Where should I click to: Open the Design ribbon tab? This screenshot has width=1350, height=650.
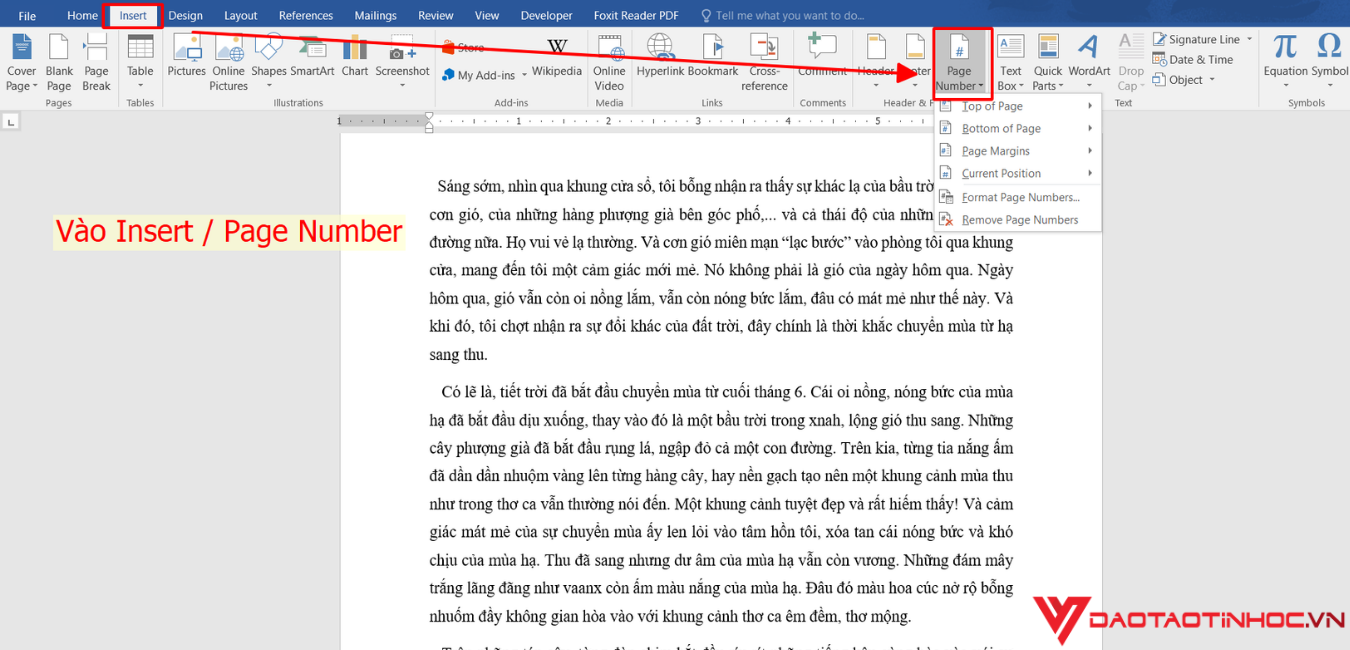tap(185, 14)
